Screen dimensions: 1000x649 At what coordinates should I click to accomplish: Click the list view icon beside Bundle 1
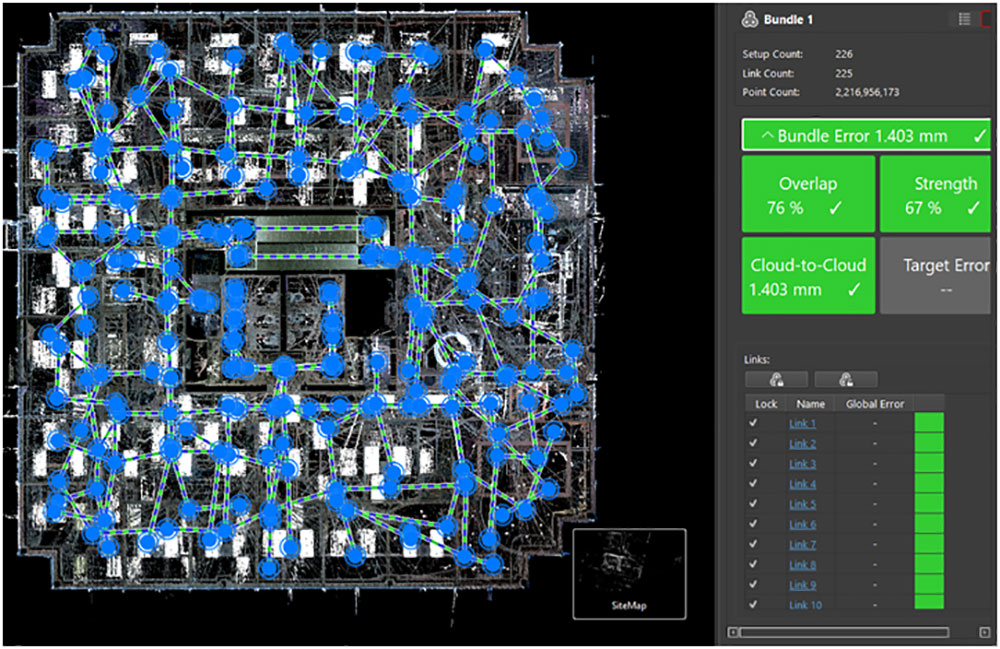click(x=963, y=18)
